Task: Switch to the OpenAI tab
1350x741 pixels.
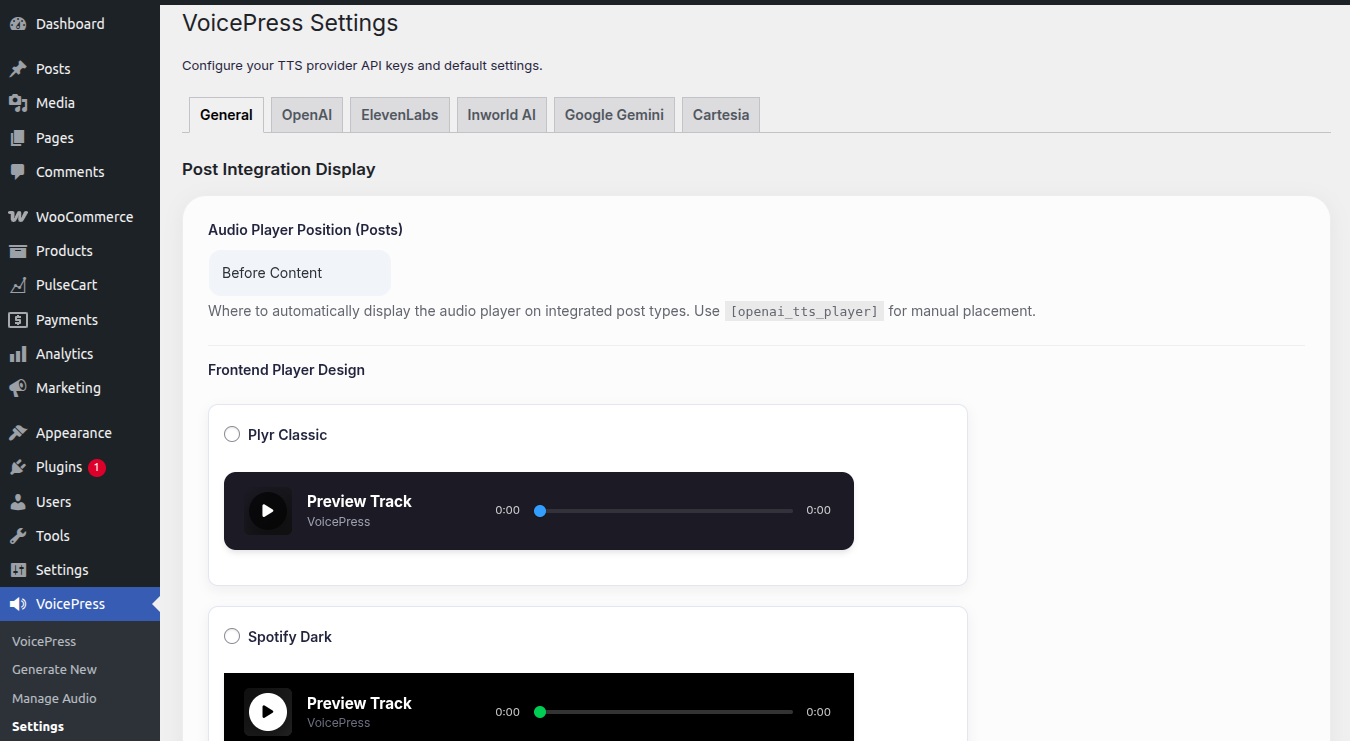Action: [306, 115]
